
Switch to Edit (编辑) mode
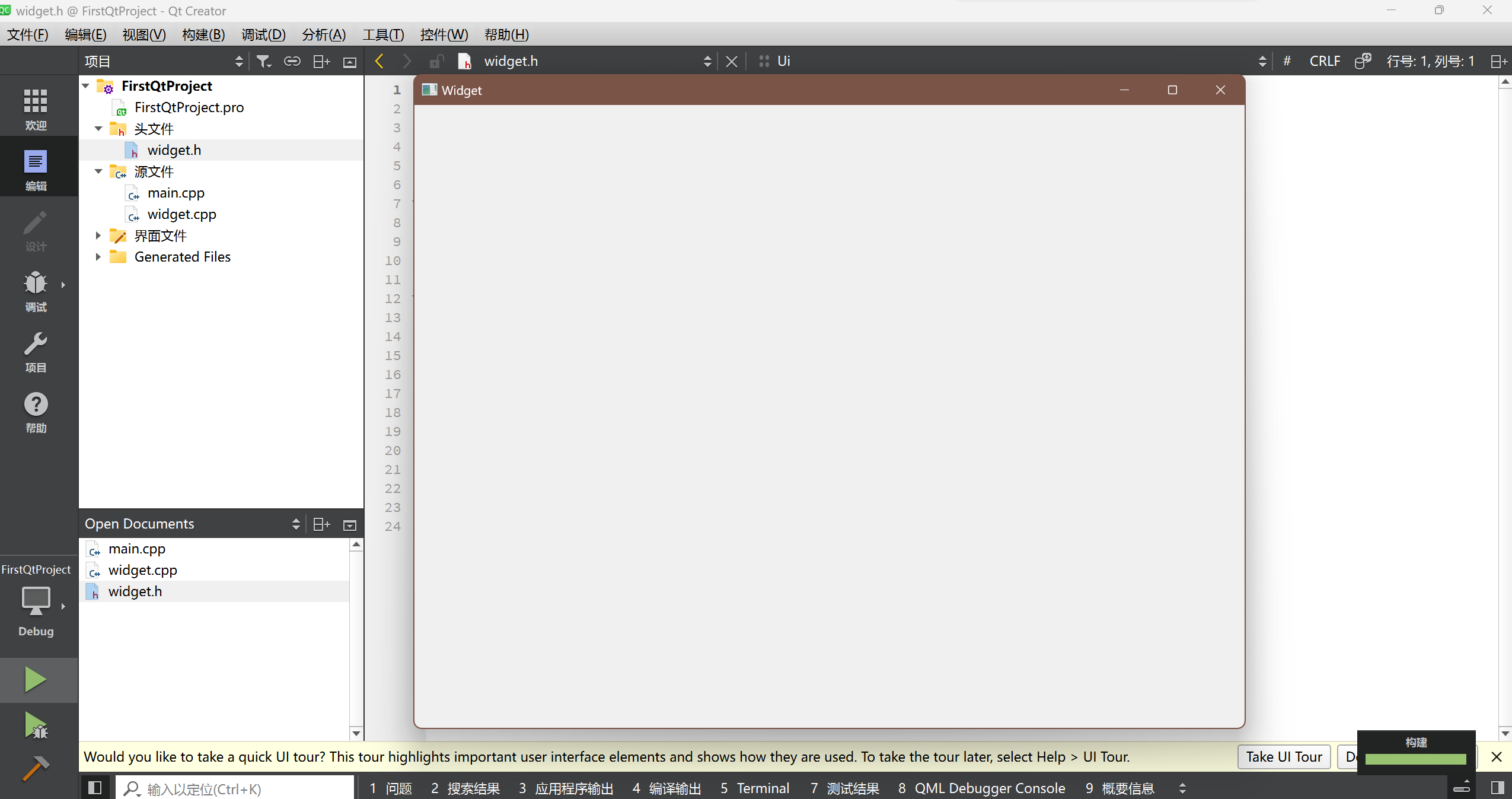(x=36, y=170)
